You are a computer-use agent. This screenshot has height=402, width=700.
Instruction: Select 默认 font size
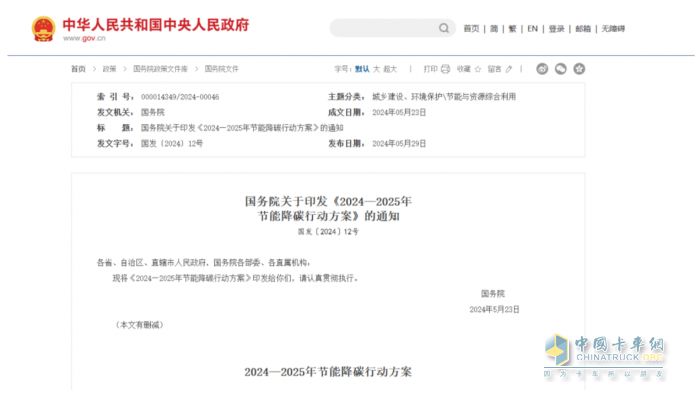pyautogui.click(x=362, y=69)
